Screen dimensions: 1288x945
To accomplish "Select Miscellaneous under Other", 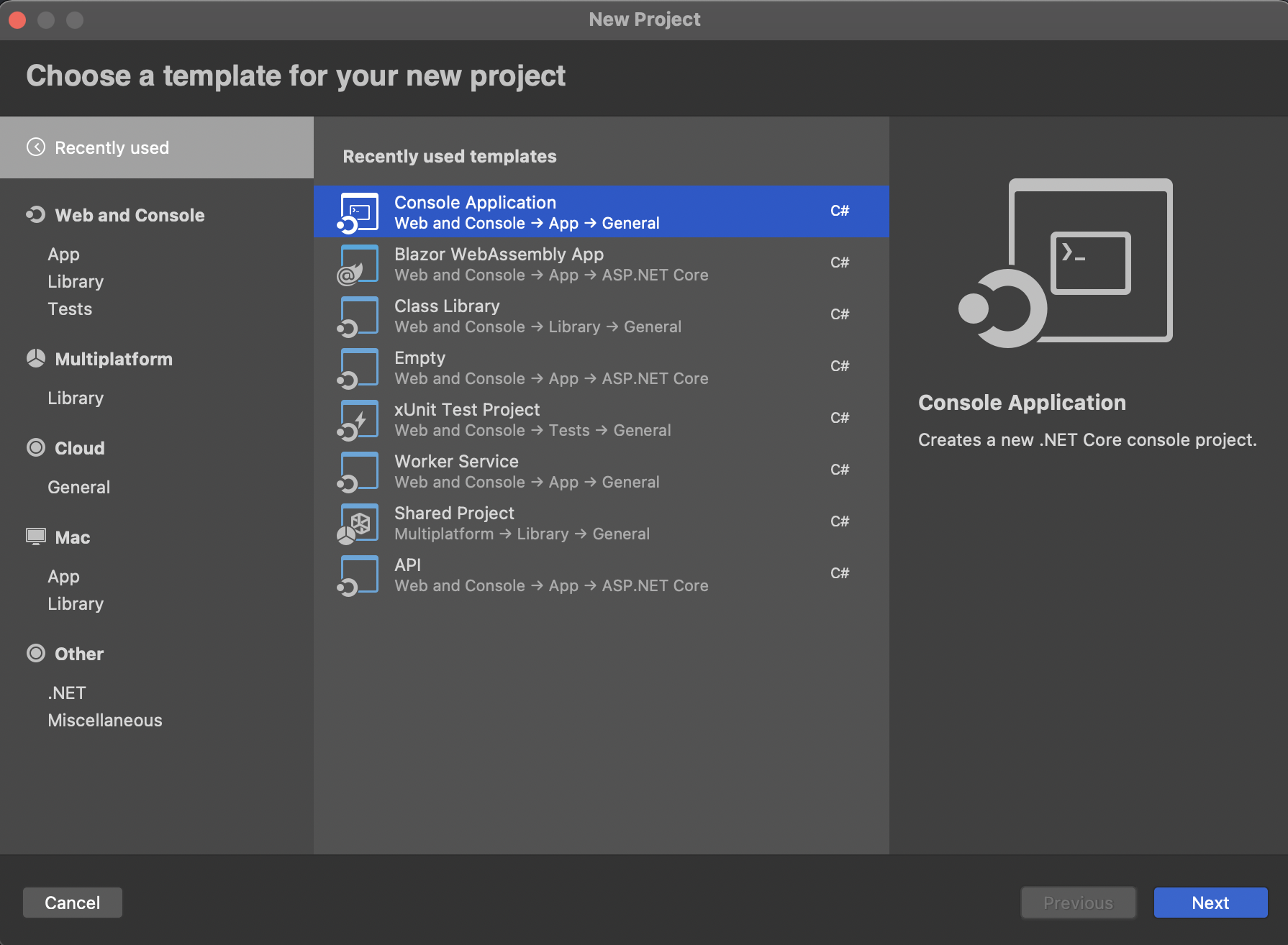I will (104, 720).
